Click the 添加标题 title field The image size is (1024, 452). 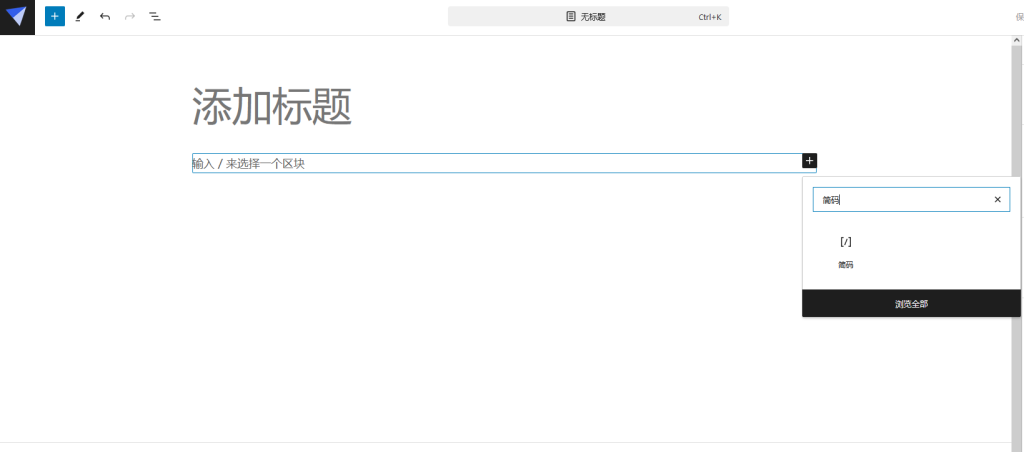click(272, 107)
